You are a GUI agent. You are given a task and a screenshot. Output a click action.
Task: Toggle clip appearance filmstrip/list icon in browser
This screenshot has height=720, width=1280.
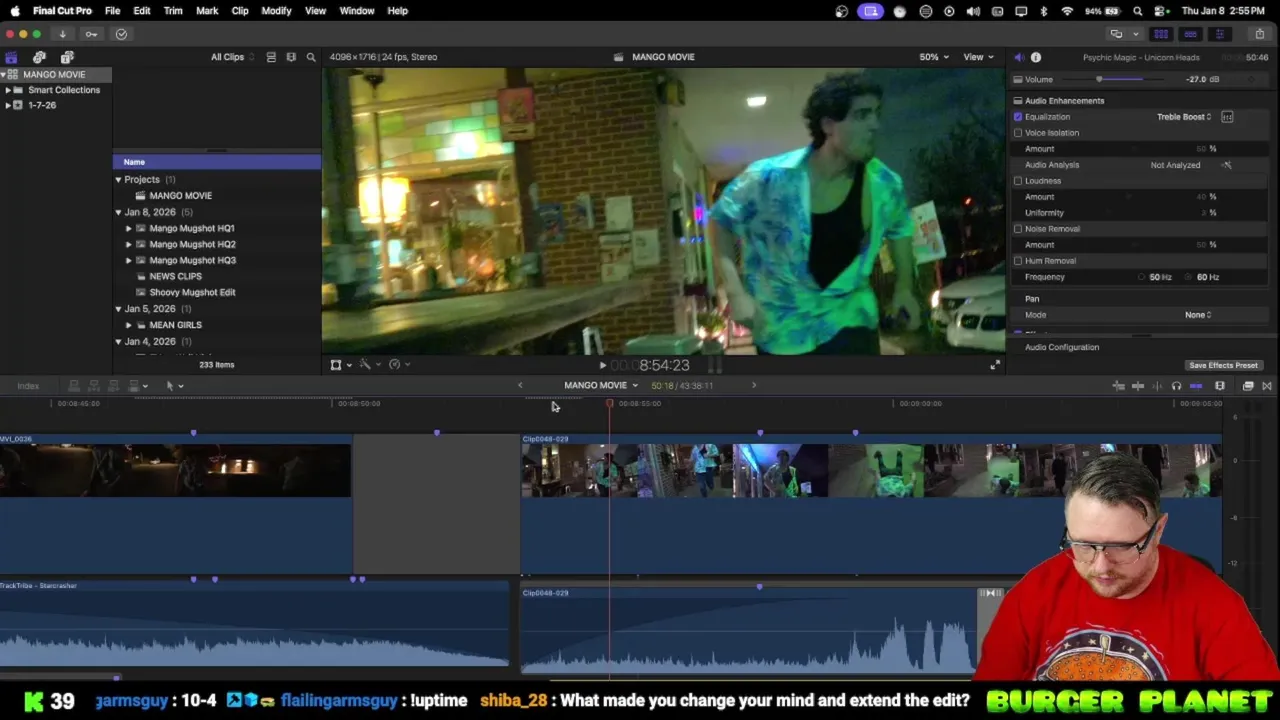coord(271,57)
